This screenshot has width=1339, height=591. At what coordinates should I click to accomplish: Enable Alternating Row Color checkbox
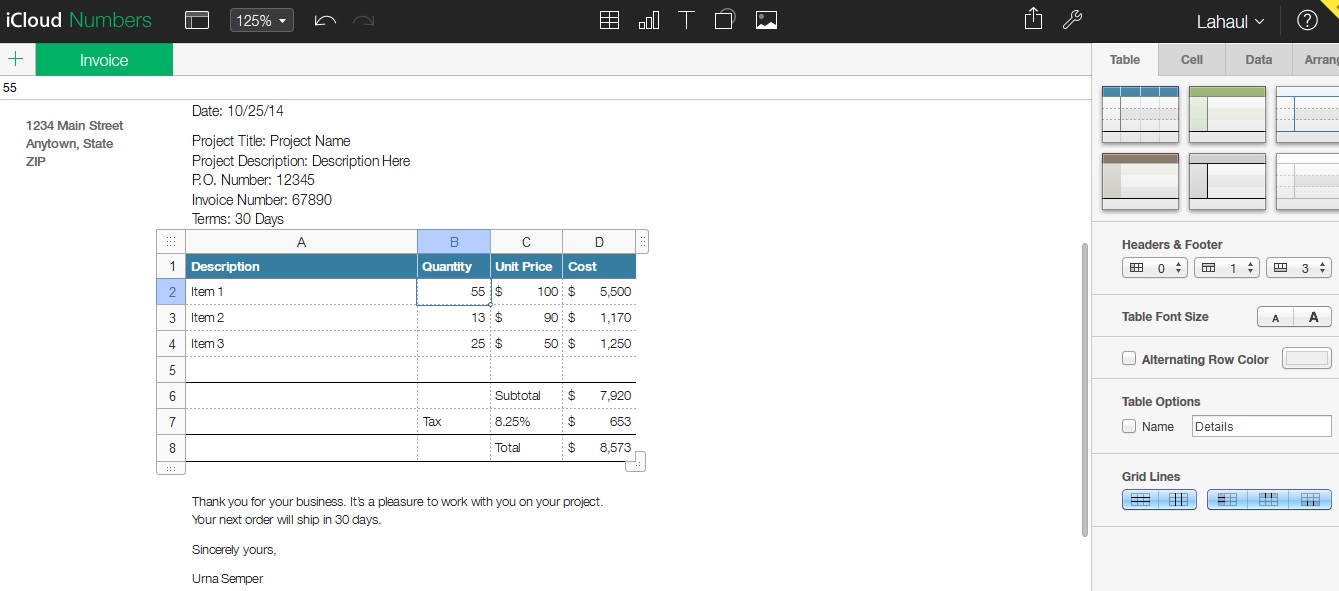tap(1129, 359)
